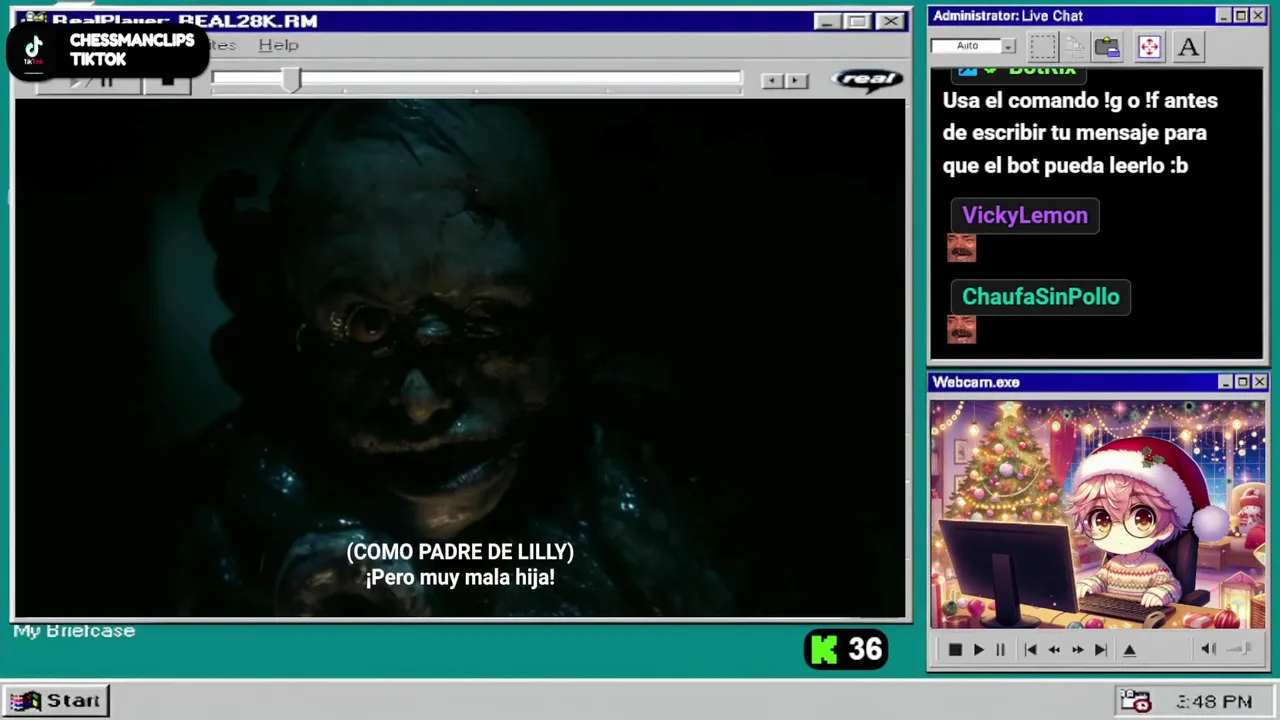This screenshot has width=1280, height=720.
Task: Select the text 'A' tool in Live Chat
Action: coord(1188,47)
